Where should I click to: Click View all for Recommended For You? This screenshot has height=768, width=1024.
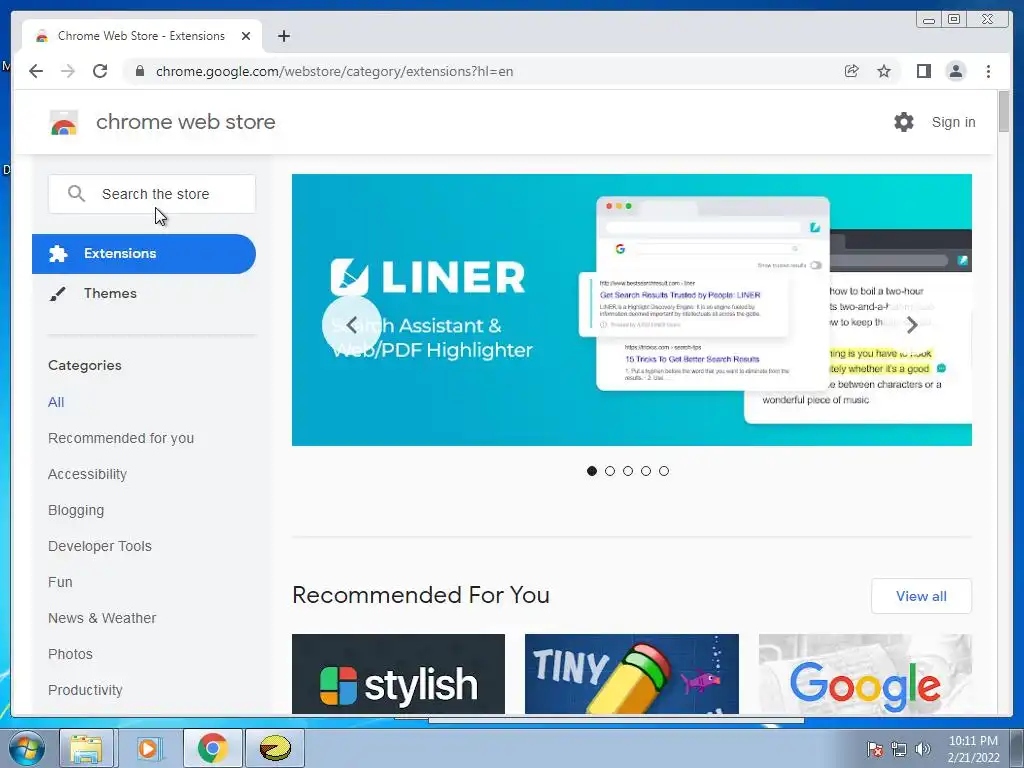921,596
